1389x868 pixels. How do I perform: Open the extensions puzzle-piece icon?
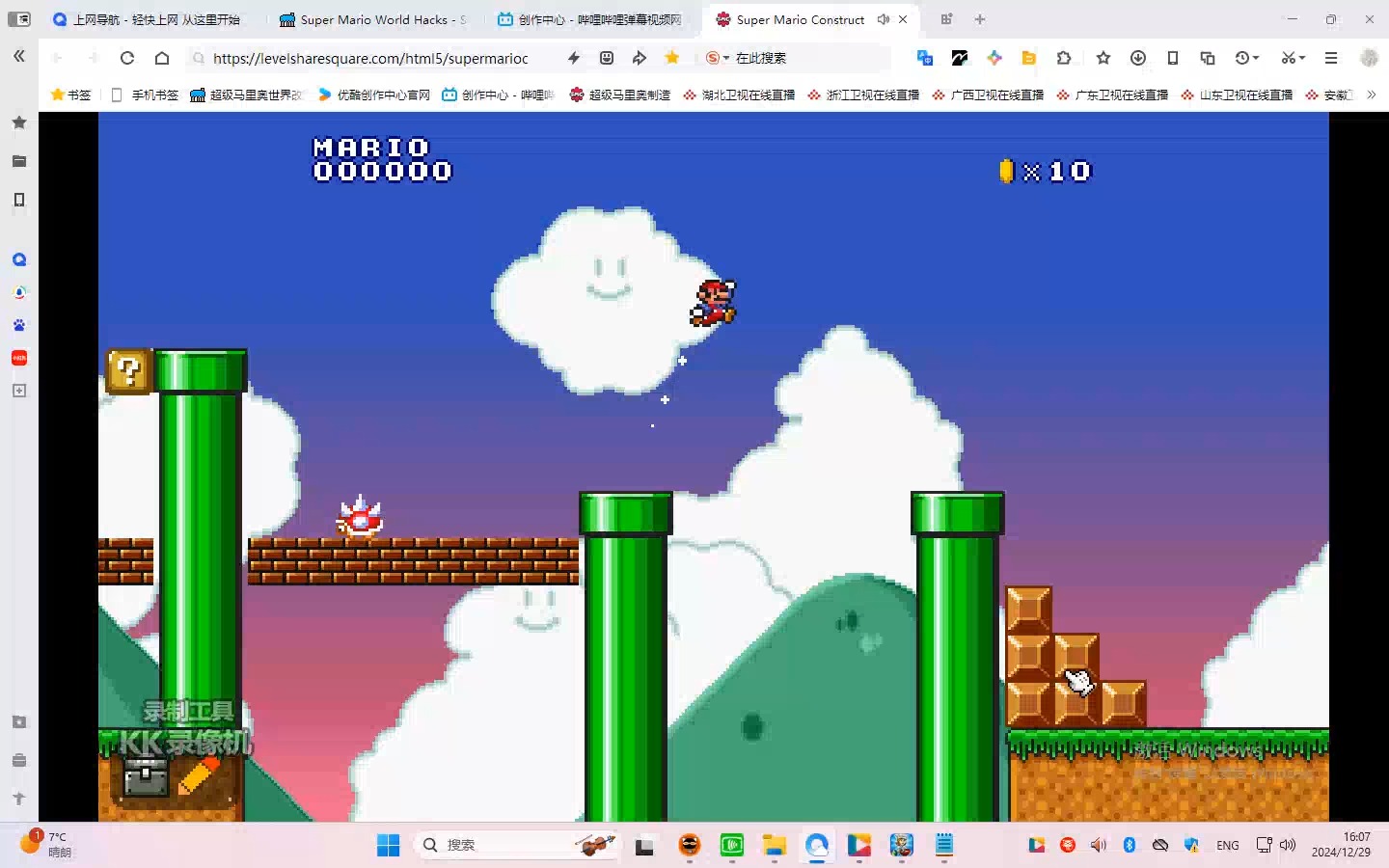[x=1064, y=58]
